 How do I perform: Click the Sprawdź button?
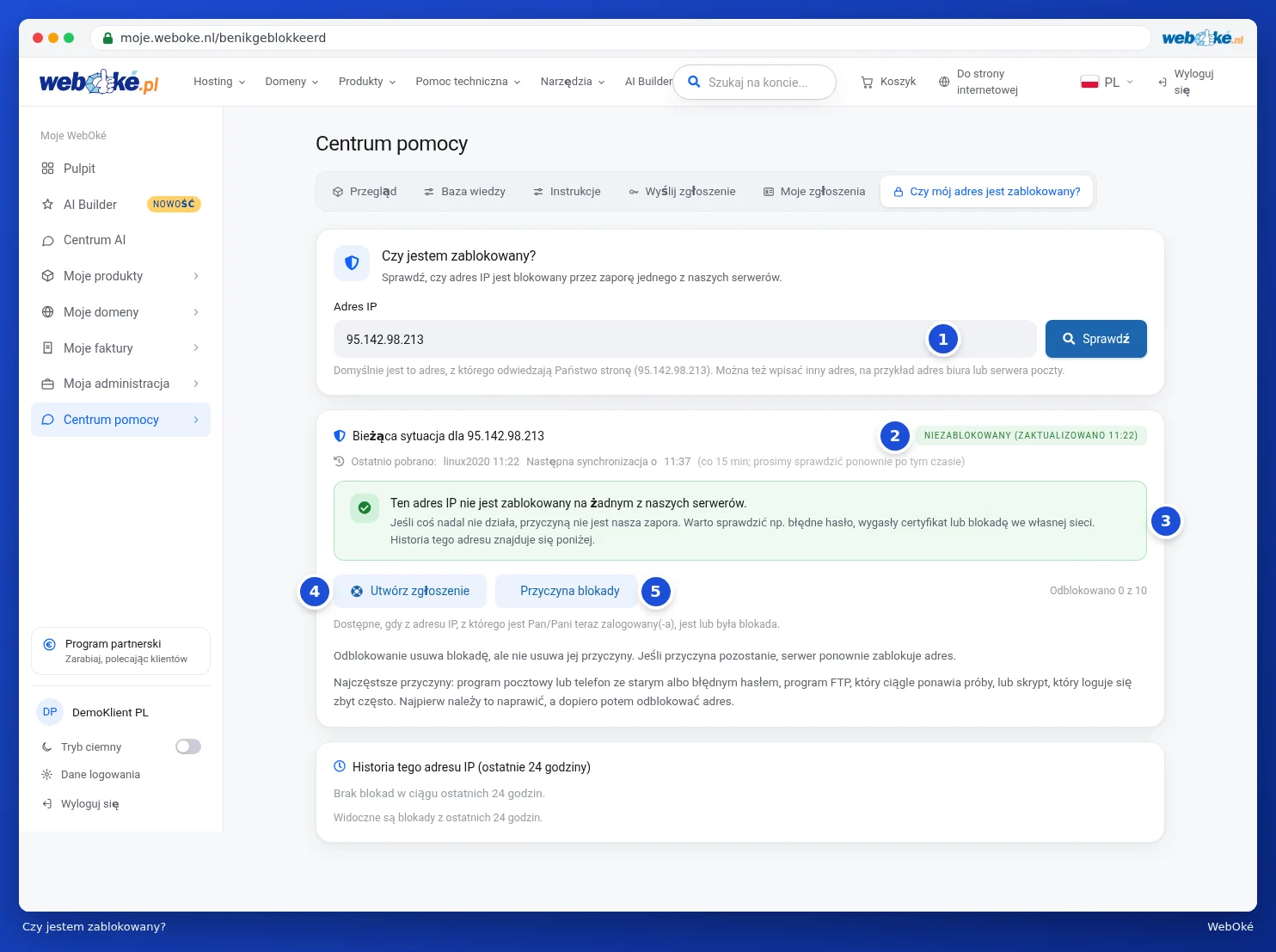click(x=1095, y=339)
